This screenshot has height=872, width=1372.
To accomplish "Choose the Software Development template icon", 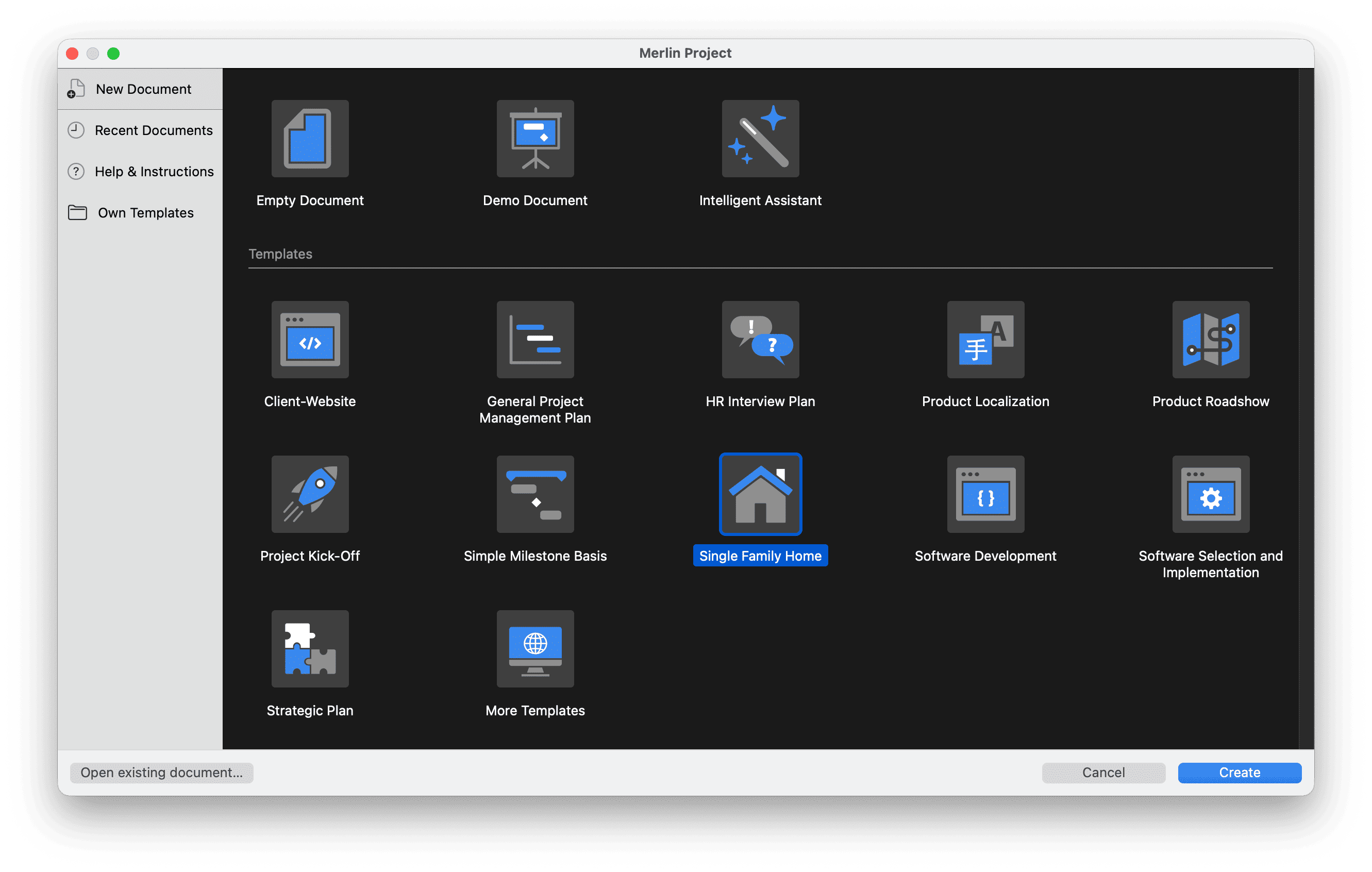I will [985, 494].
